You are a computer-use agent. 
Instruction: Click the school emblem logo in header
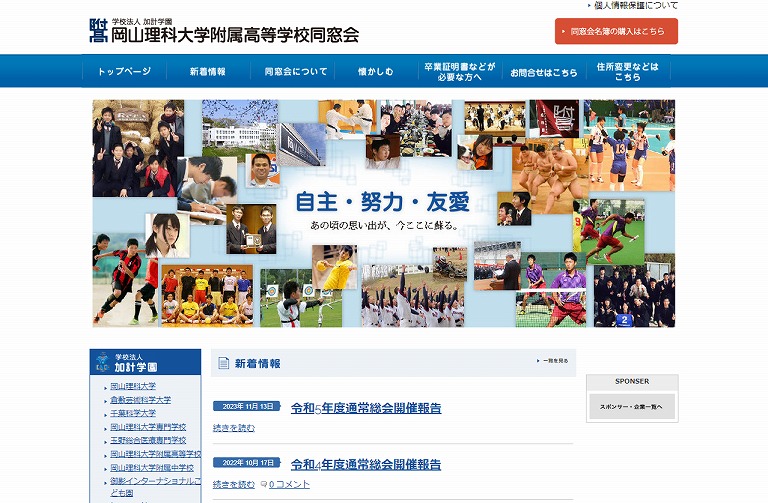tap(98, 30)
